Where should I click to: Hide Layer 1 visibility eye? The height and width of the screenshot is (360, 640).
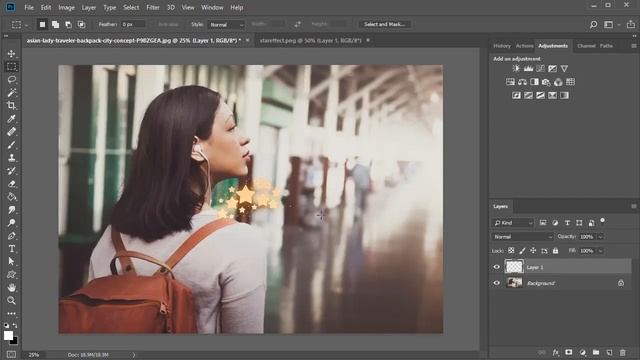coord(497,267)
